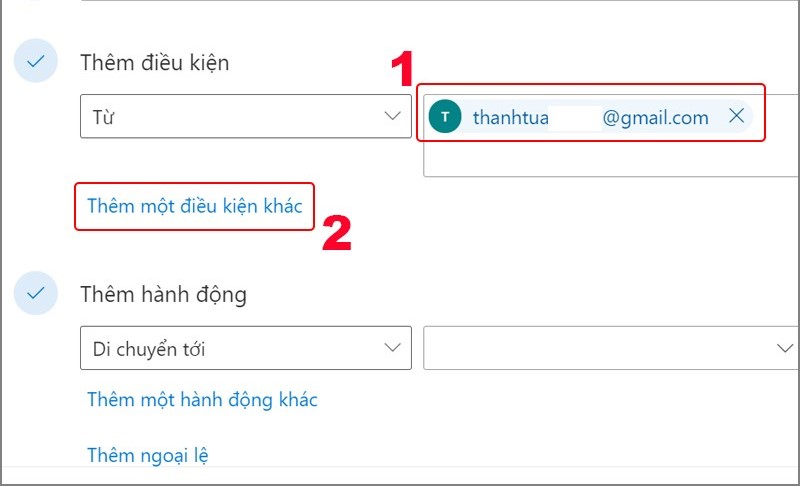Click the Thêm hành động heading
Viewport: 800px width, 486px height.
pos(164,295)
